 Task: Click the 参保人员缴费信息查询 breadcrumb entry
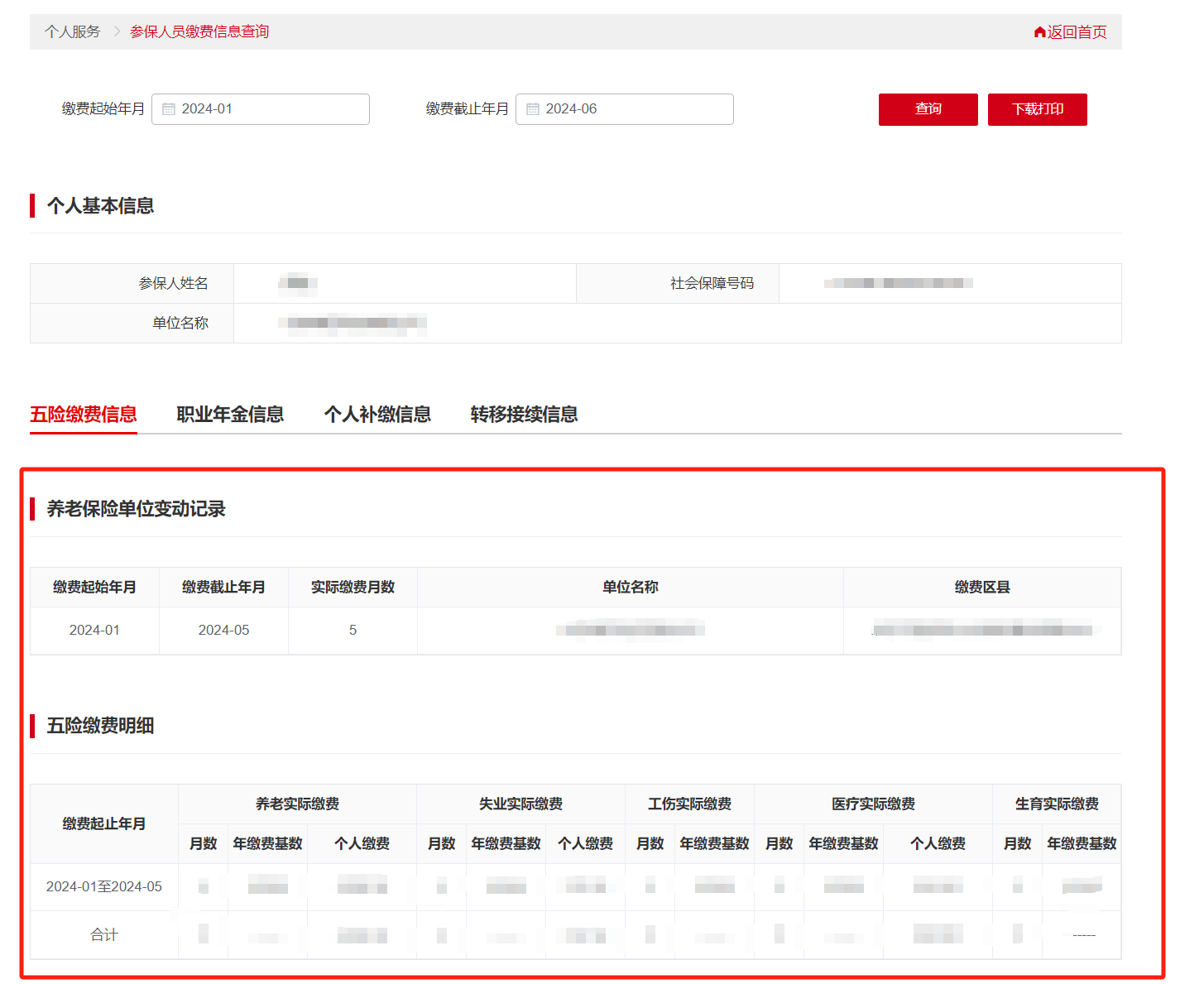(x=199, y=31)
